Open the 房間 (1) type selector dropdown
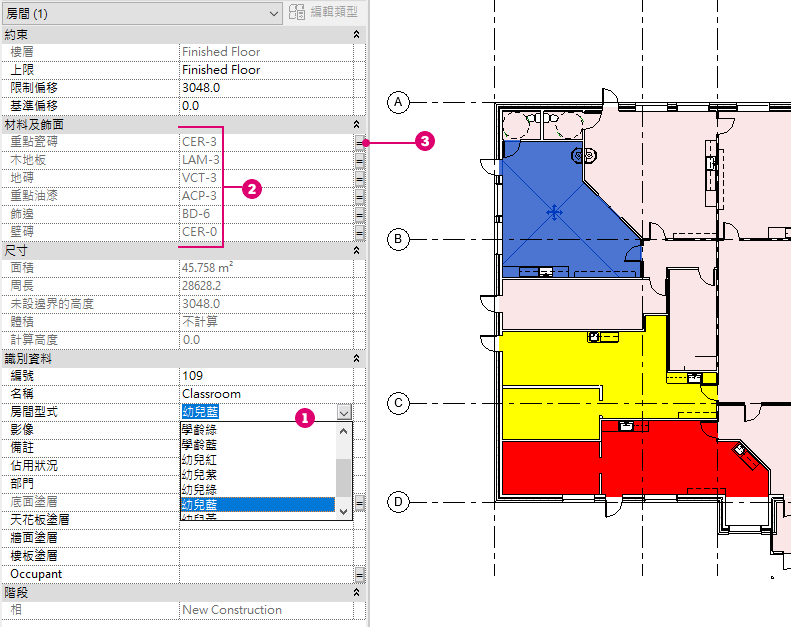 pyautogui.click(x=142, y=14)
